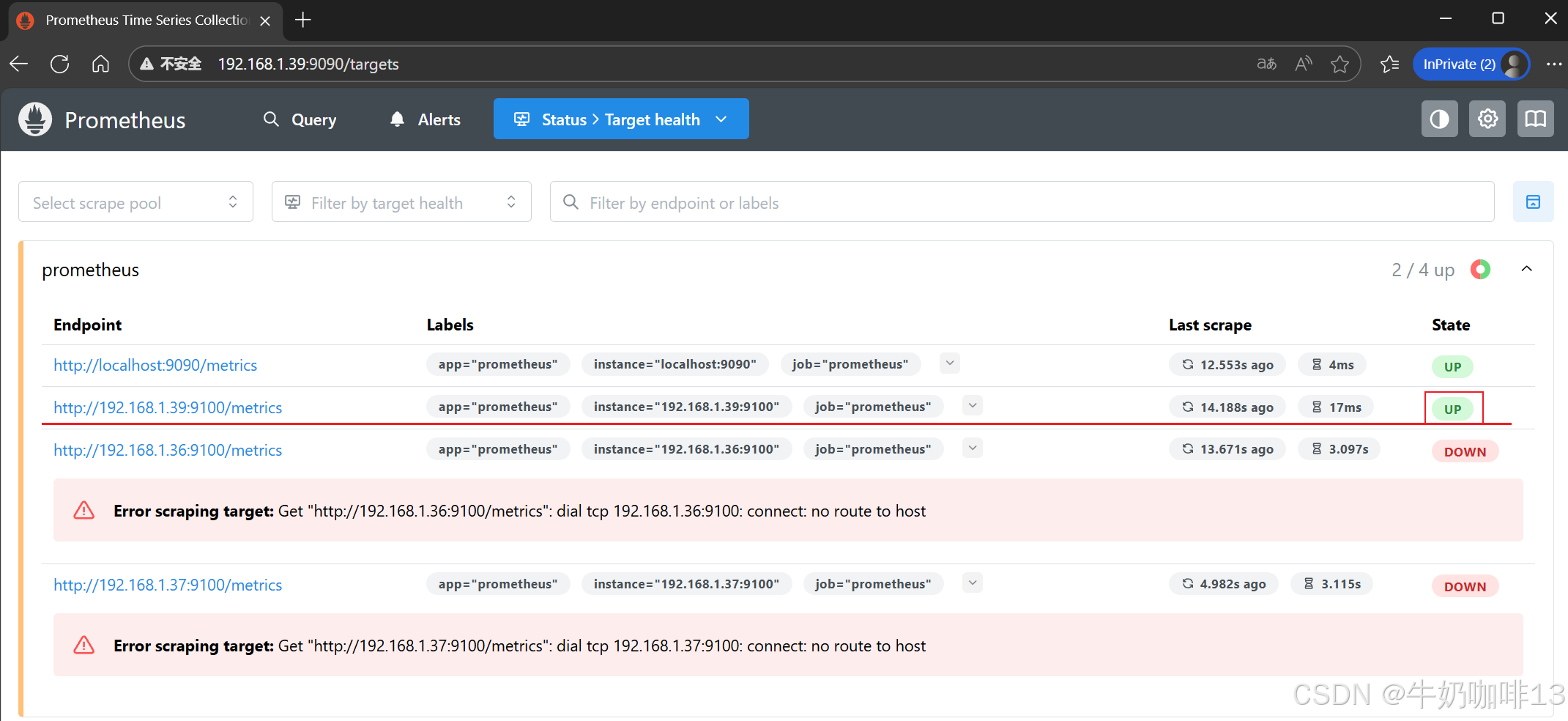
Task: Go back with the browser back arrow
Action: tap(19, 64)
